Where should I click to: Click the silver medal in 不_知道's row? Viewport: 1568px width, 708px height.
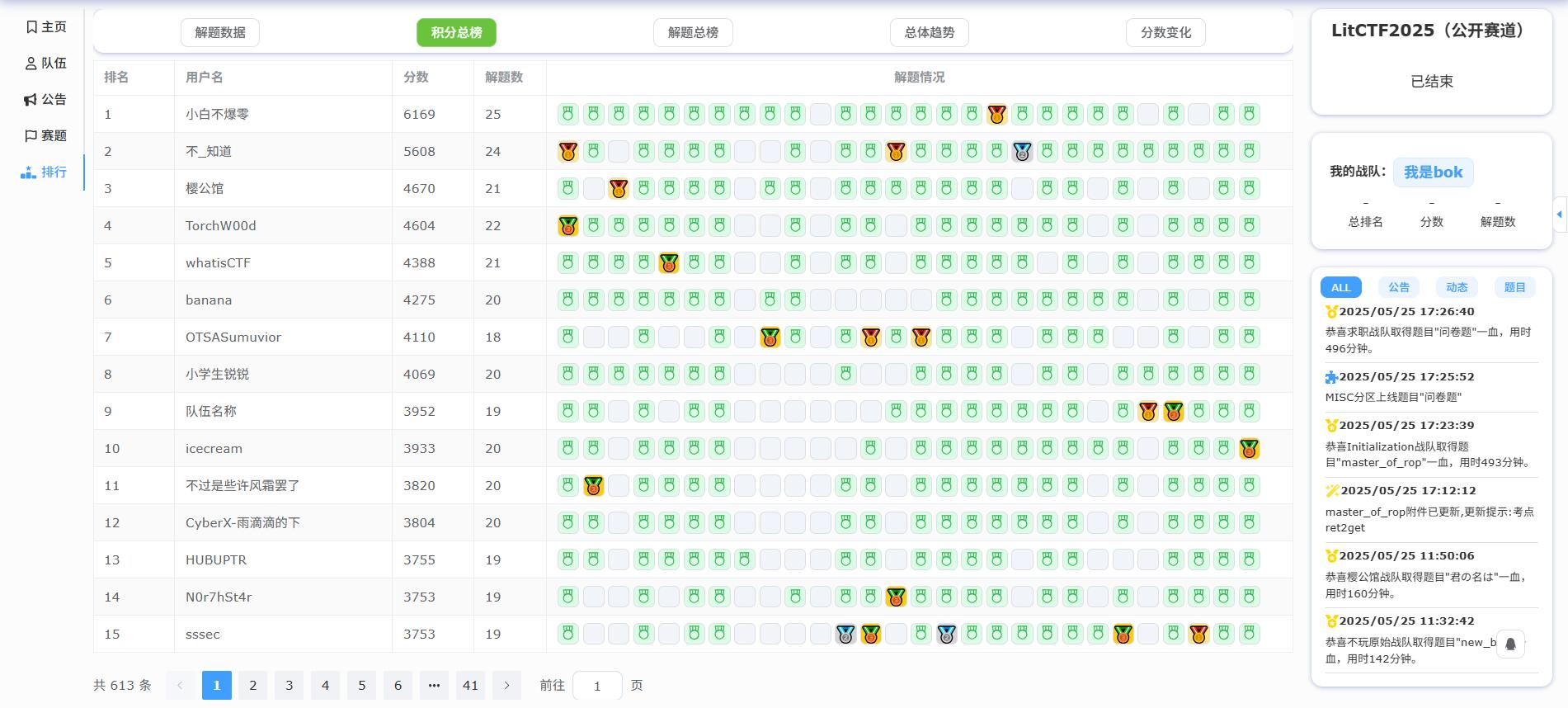coord(1022,152)
